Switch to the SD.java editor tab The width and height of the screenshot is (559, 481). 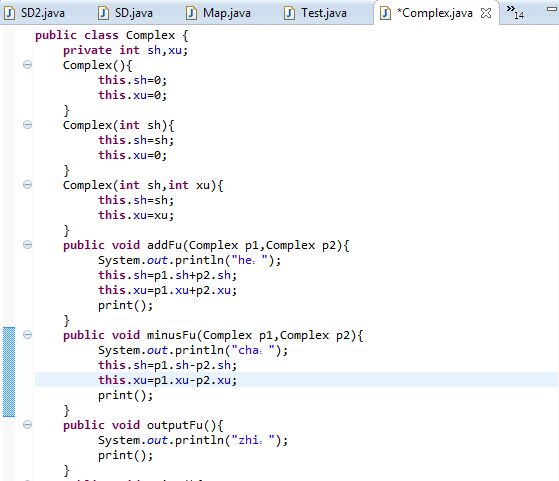(x=125, y=13)
